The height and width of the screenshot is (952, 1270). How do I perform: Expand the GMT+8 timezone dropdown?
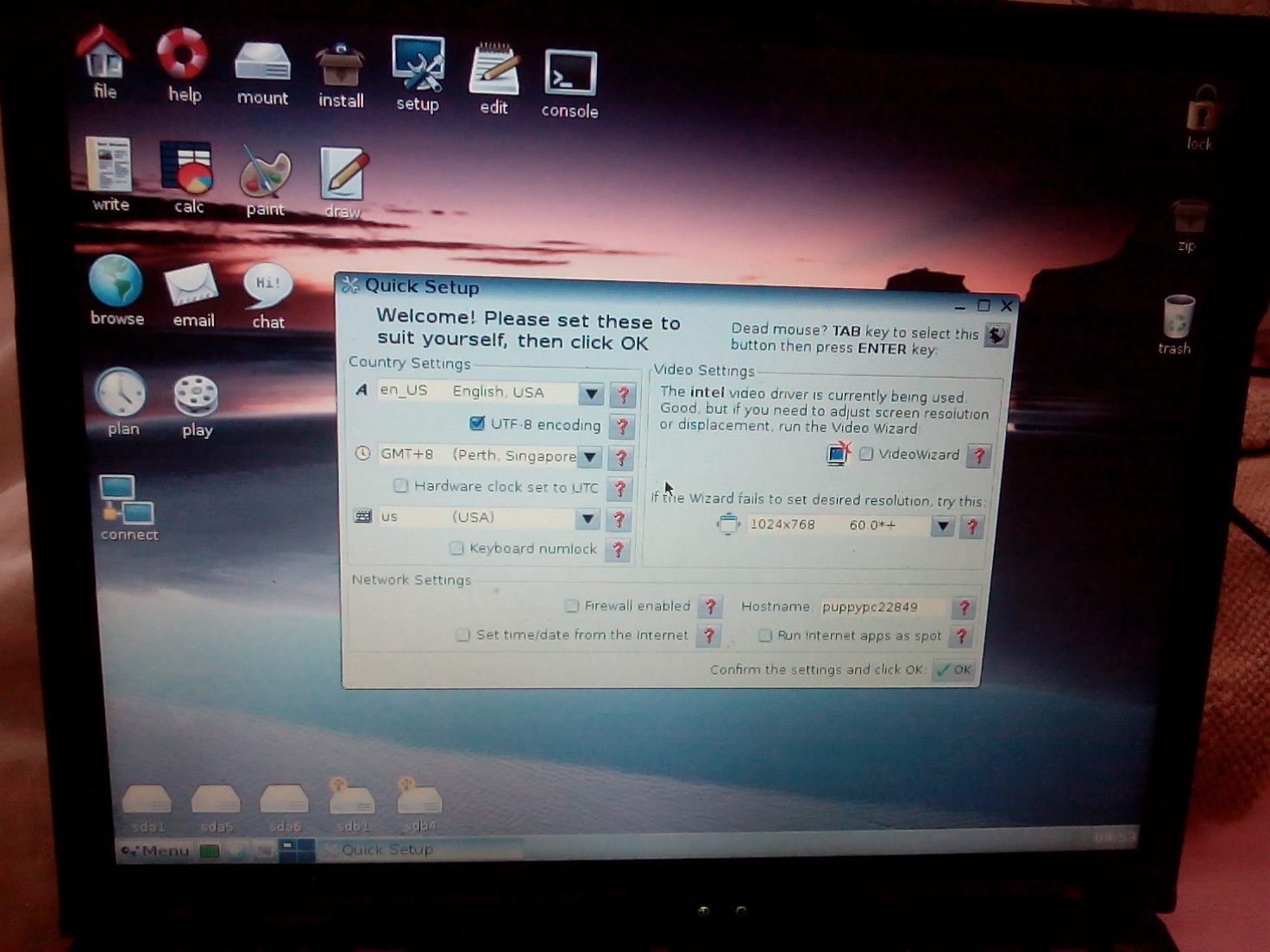point(589,456)
